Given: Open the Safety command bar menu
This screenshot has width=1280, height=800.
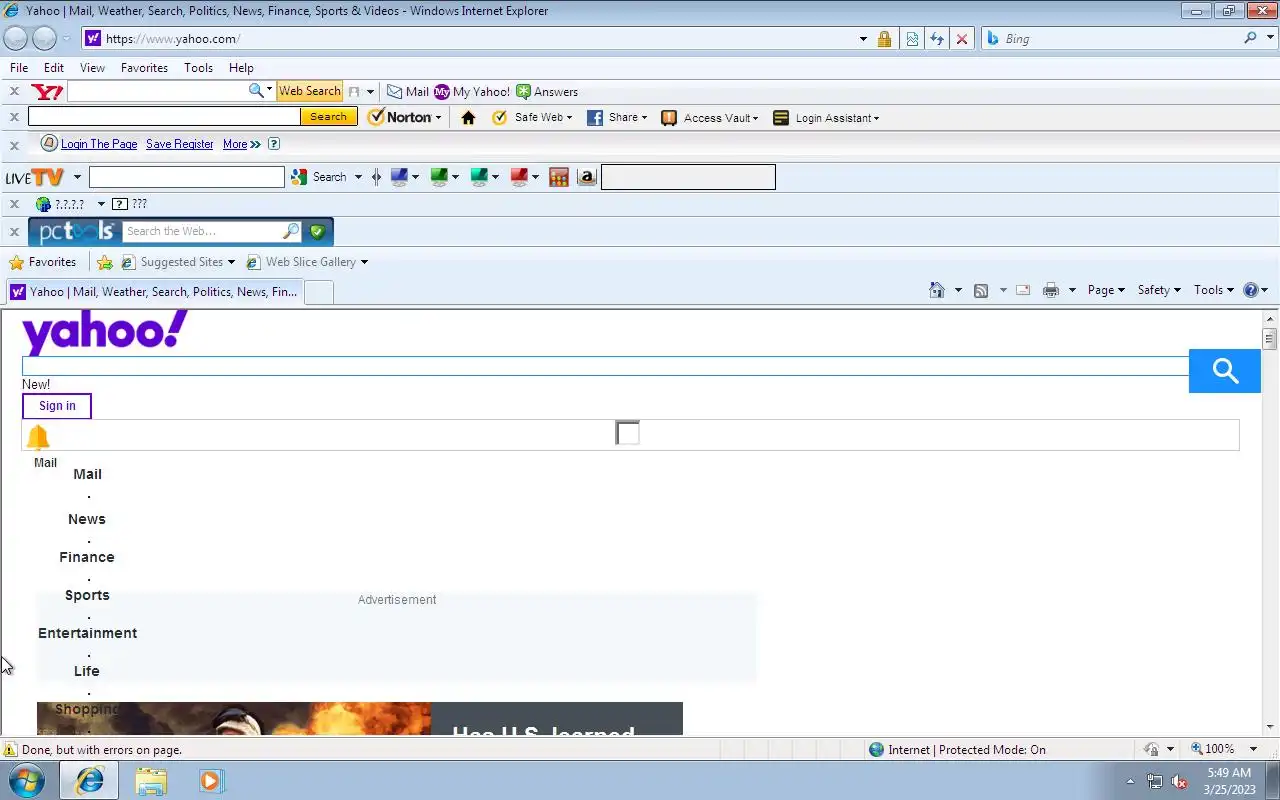Looking at the screenshot, I should [1159, 290].
